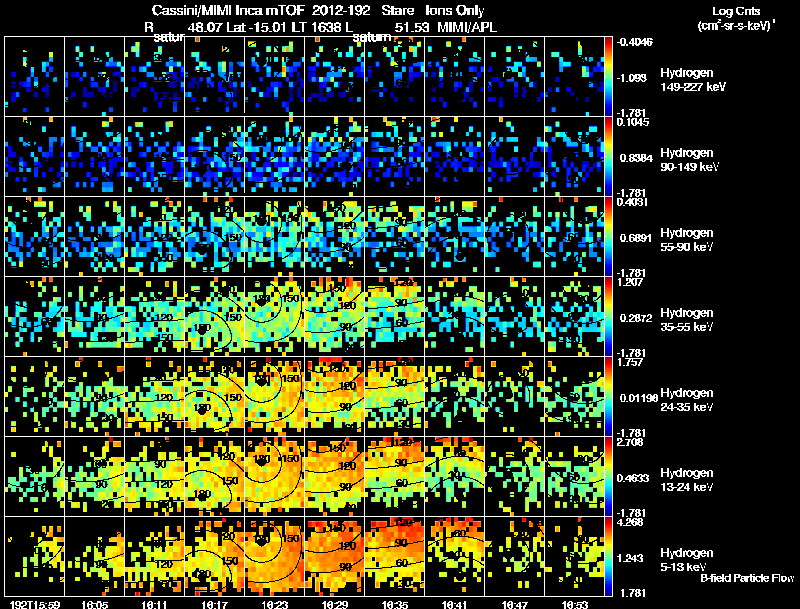Click the B-field Particle Flow caption
Screen dimensions: 800x609
point(747,578)
